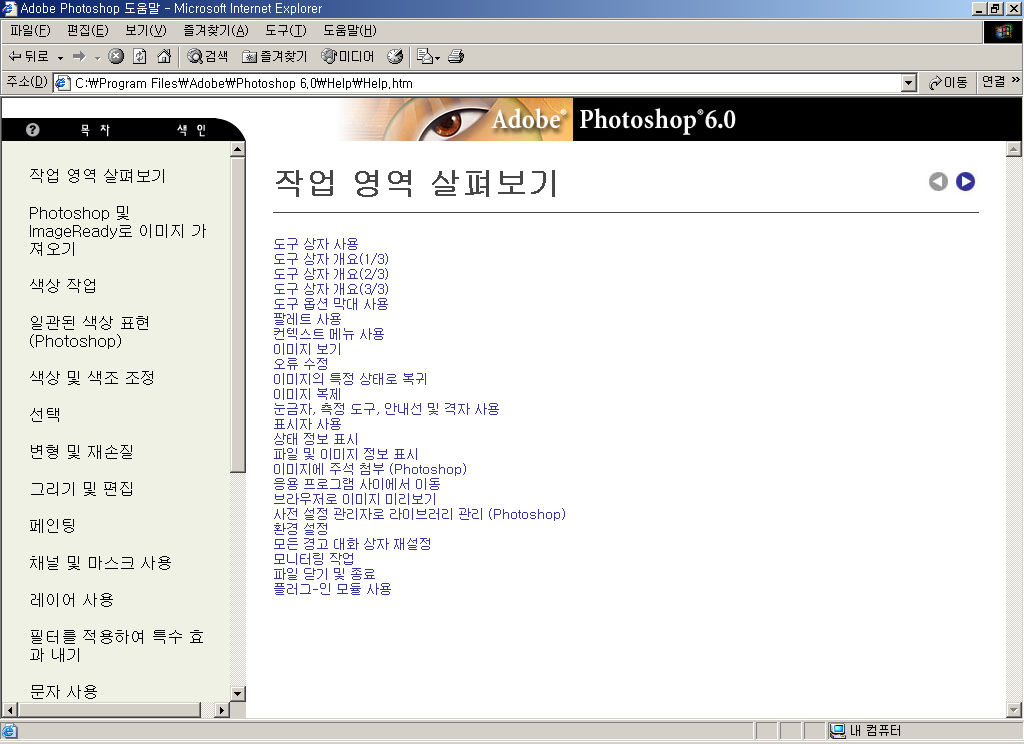Open the 편집(E) menu
The image size is (1024, 744).
pos(88,31)
